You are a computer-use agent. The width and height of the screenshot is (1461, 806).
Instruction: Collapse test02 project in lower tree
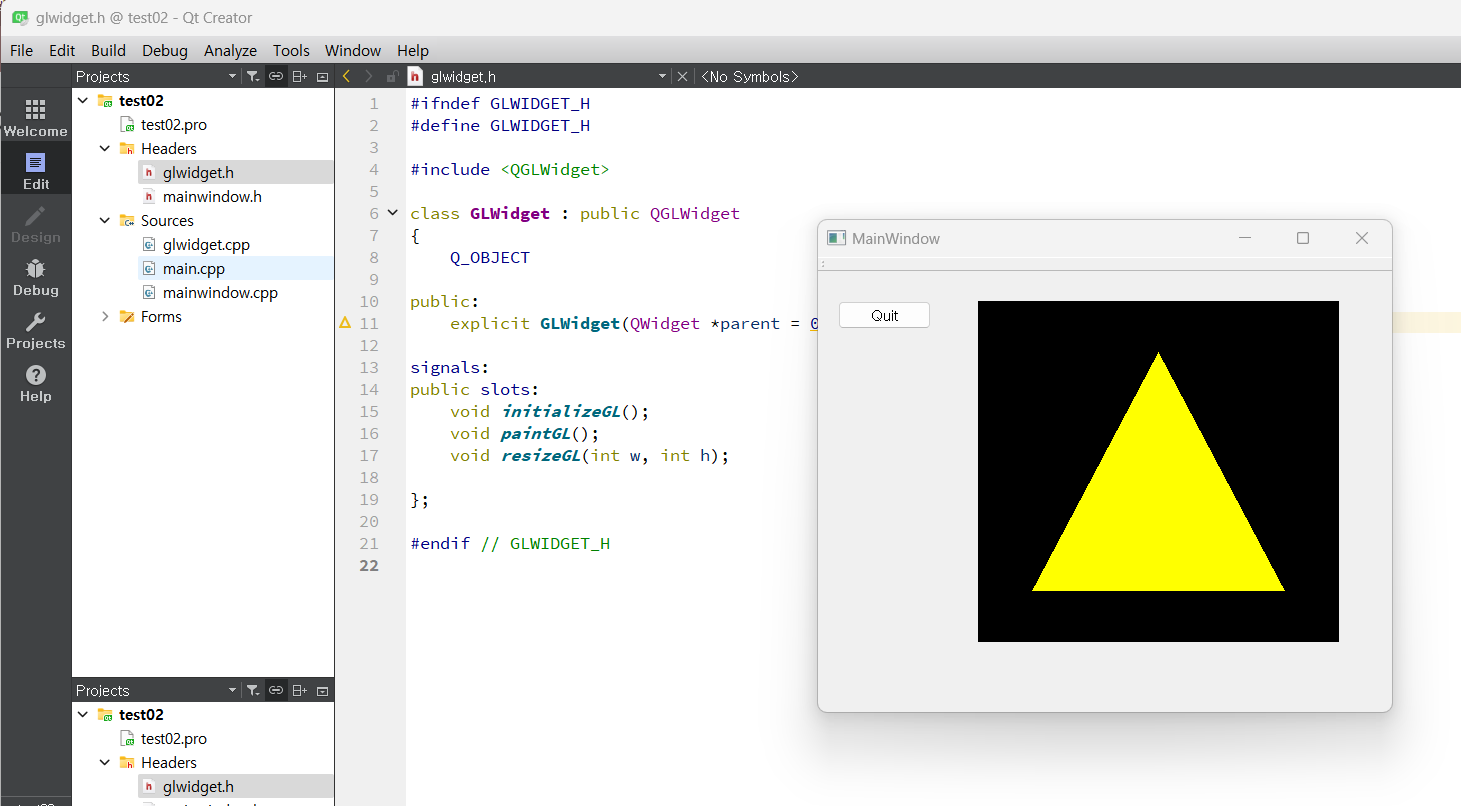click(83, 714)
